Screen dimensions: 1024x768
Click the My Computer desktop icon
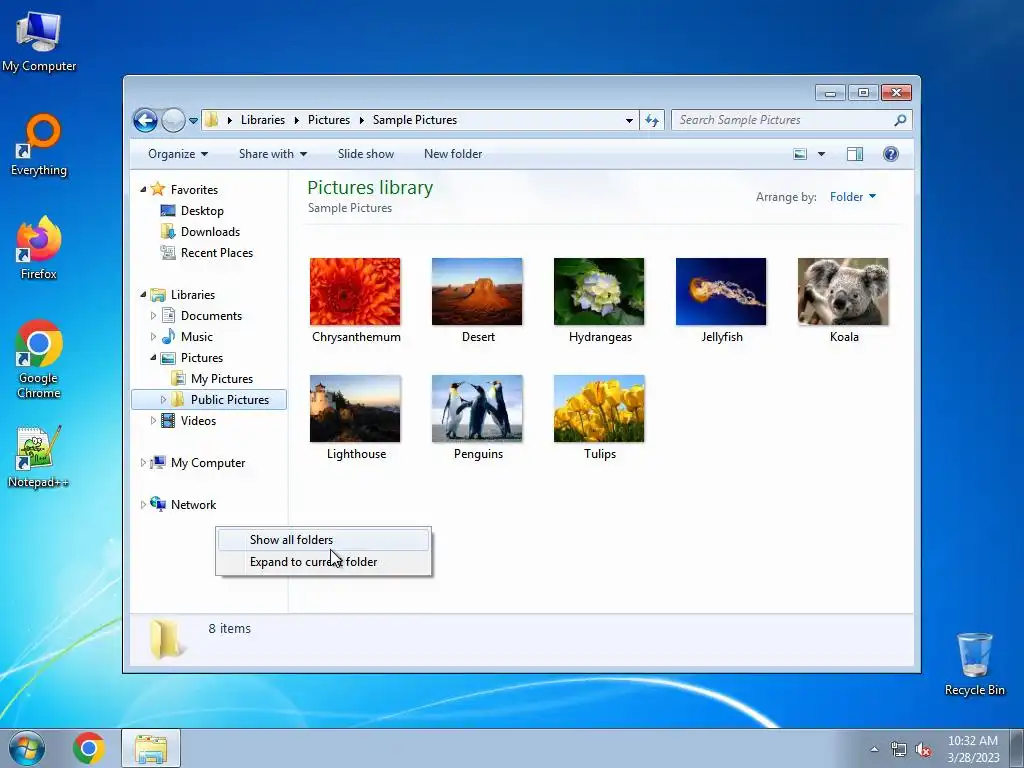39,41
